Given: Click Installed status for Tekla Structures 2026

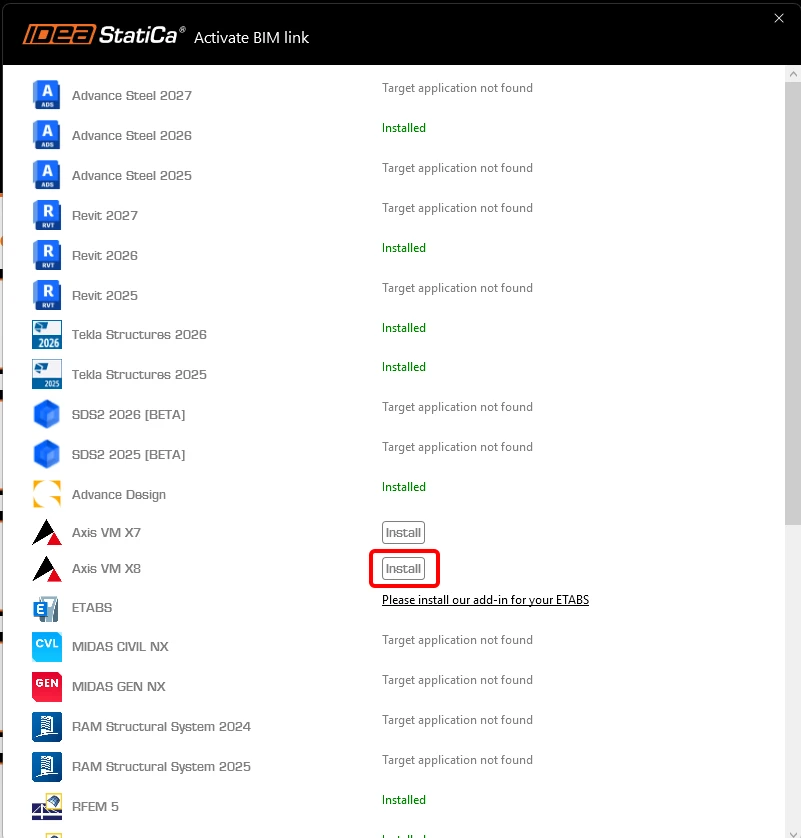Looking at the screenshot, I should pos(404,328).
